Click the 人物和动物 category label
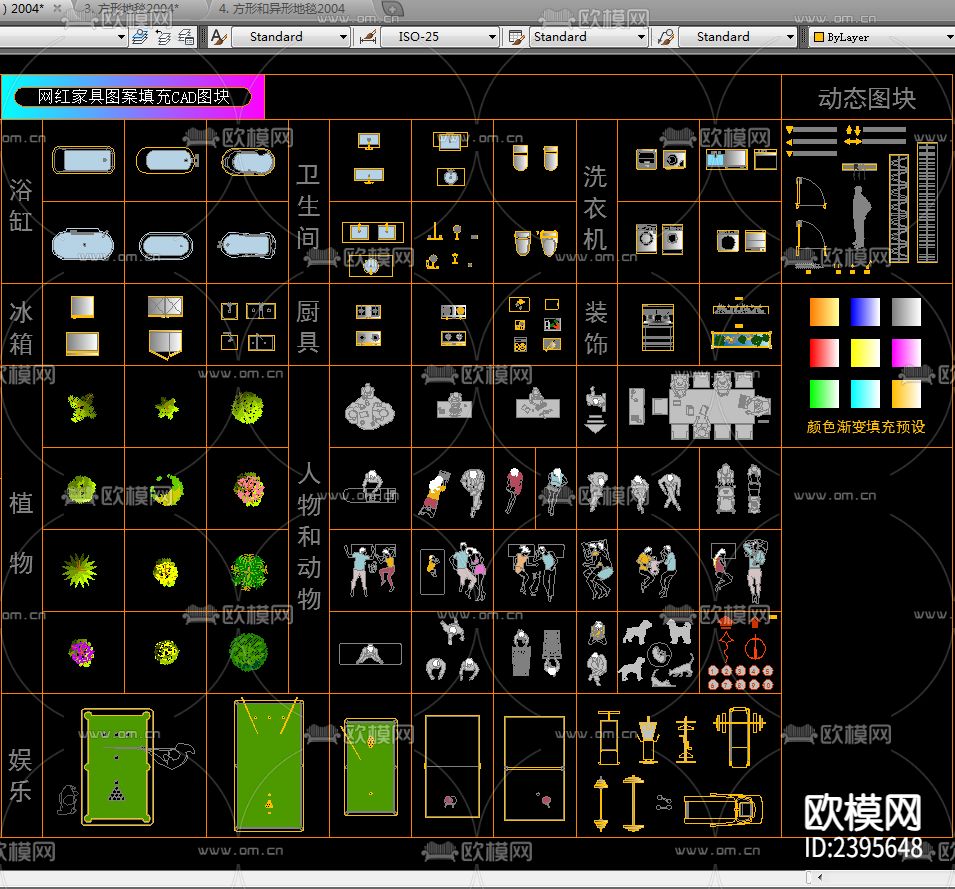The image size is (955, 889). click(x=309, y=536)
